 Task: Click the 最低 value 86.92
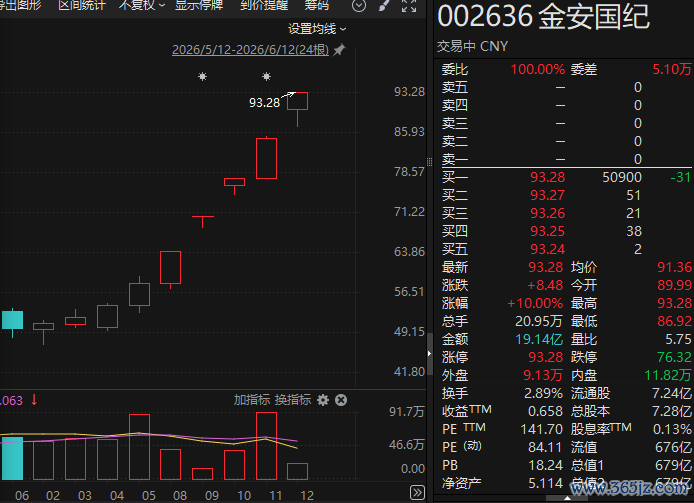(674, 321)
